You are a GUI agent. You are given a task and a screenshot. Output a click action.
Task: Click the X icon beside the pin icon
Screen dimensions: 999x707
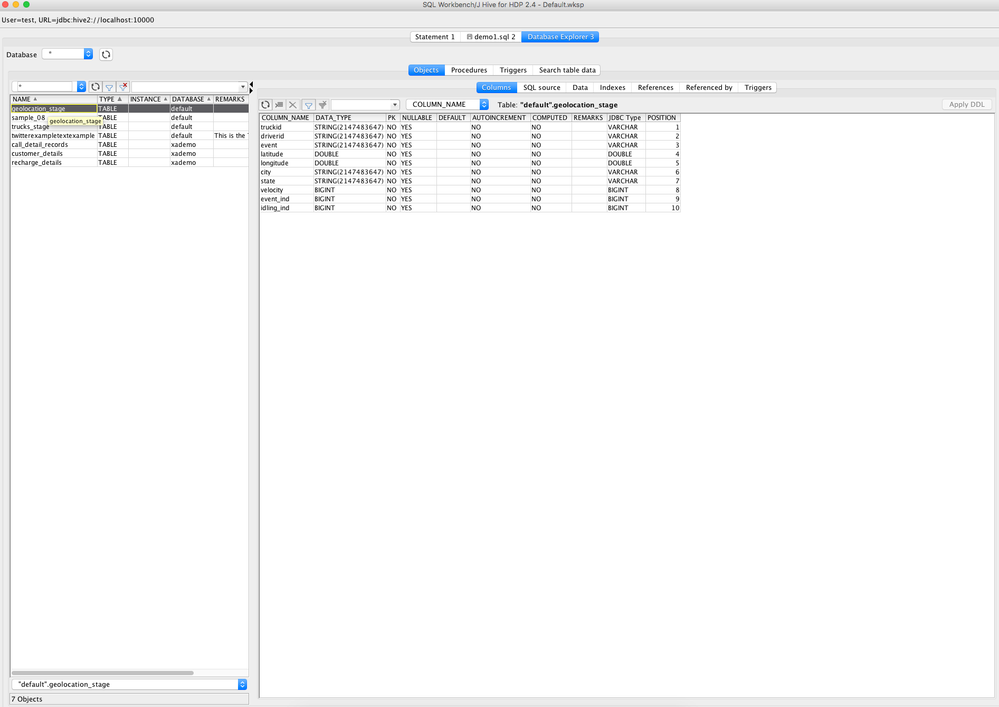(x=293, y=104)
